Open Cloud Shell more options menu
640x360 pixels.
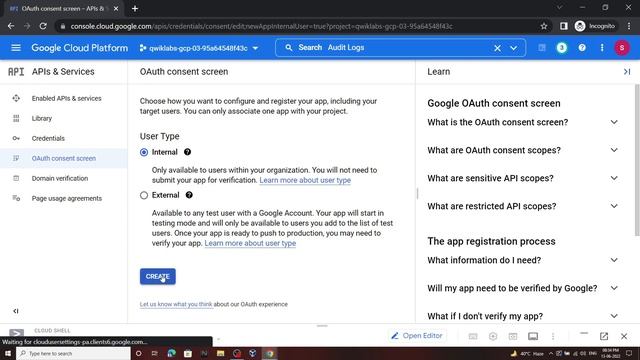(553, 336)
